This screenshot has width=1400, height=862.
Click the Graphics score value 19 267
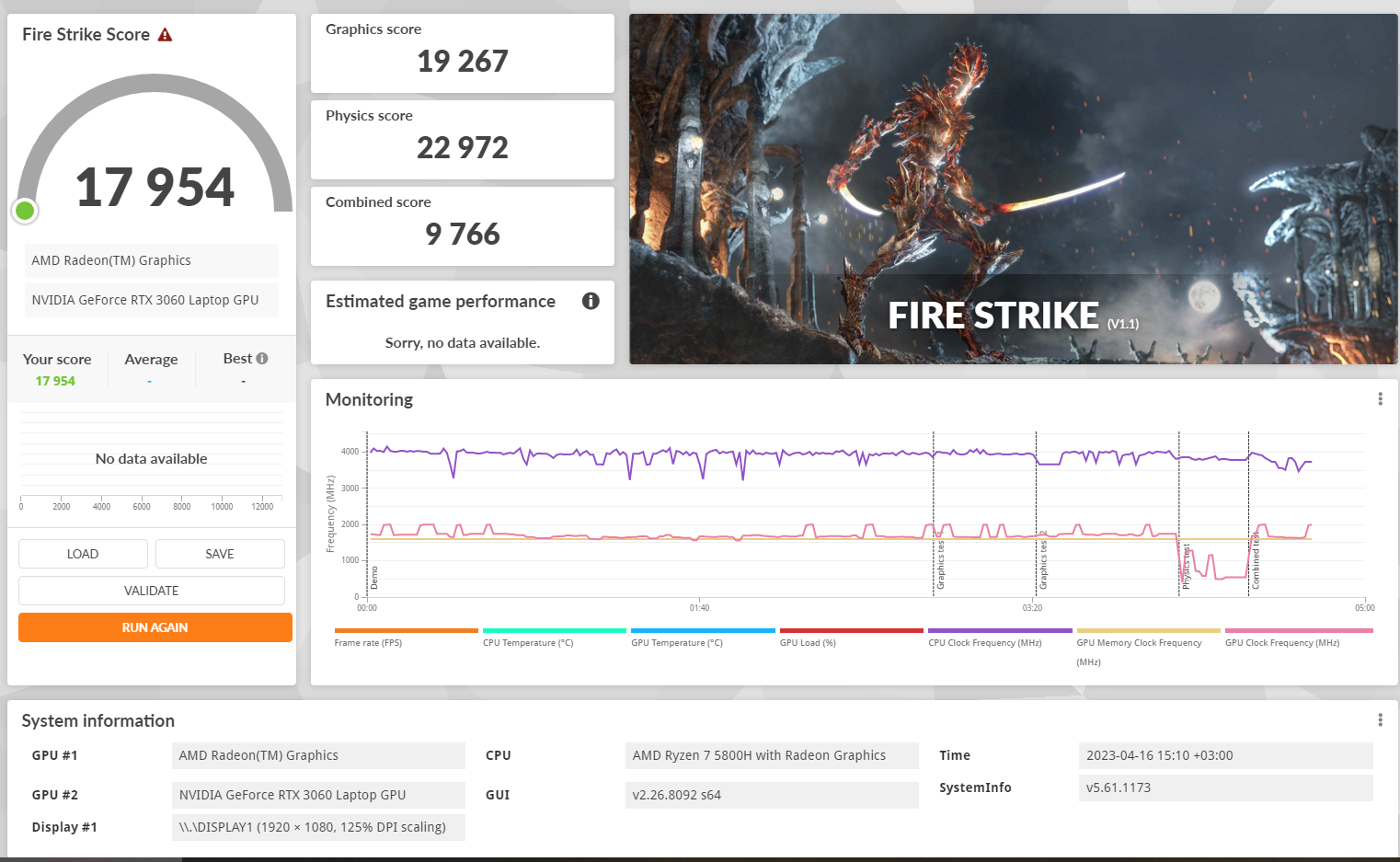pyautogui.click(x=463, y=62)
